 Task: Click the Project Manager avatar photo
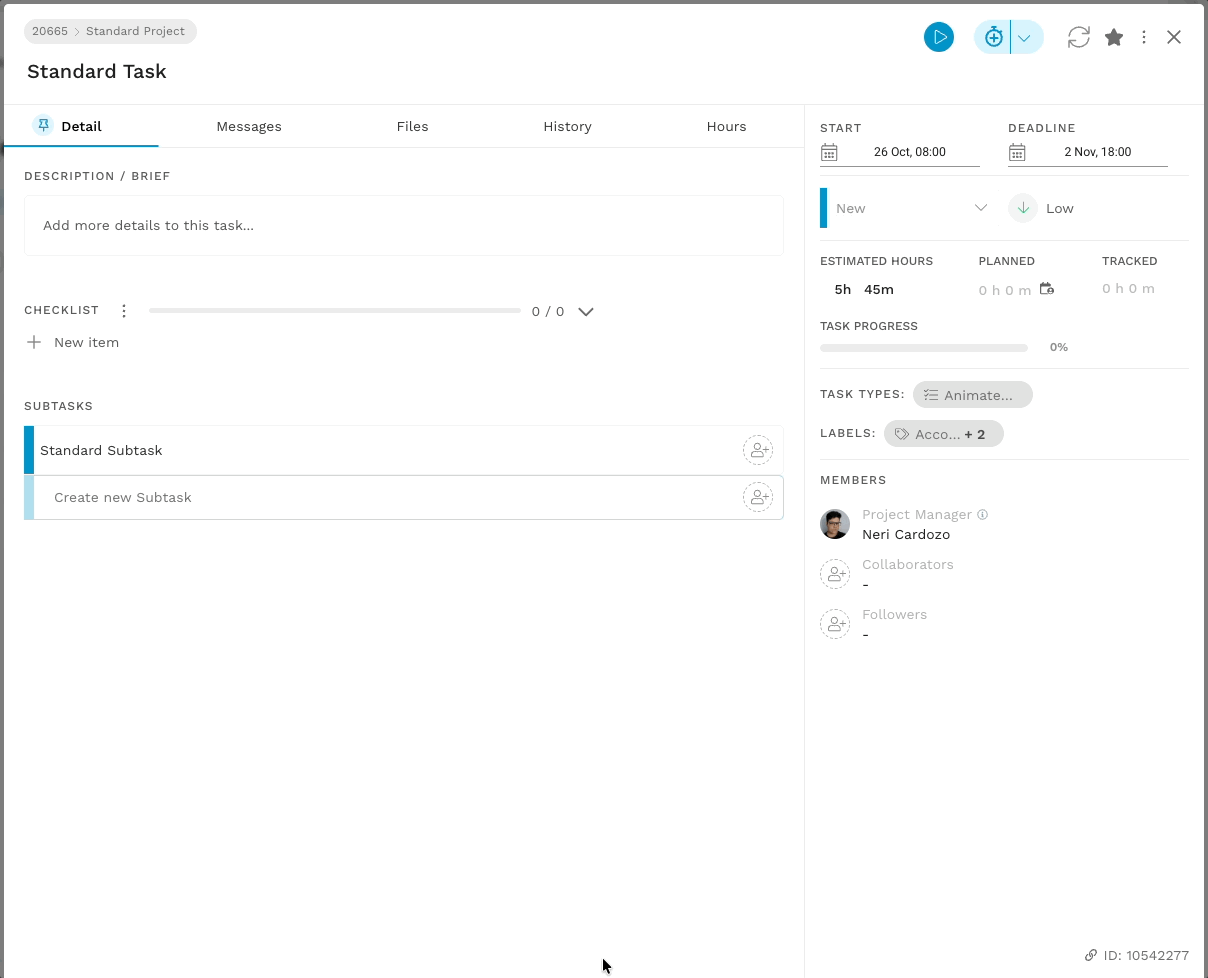click(835, 524)
